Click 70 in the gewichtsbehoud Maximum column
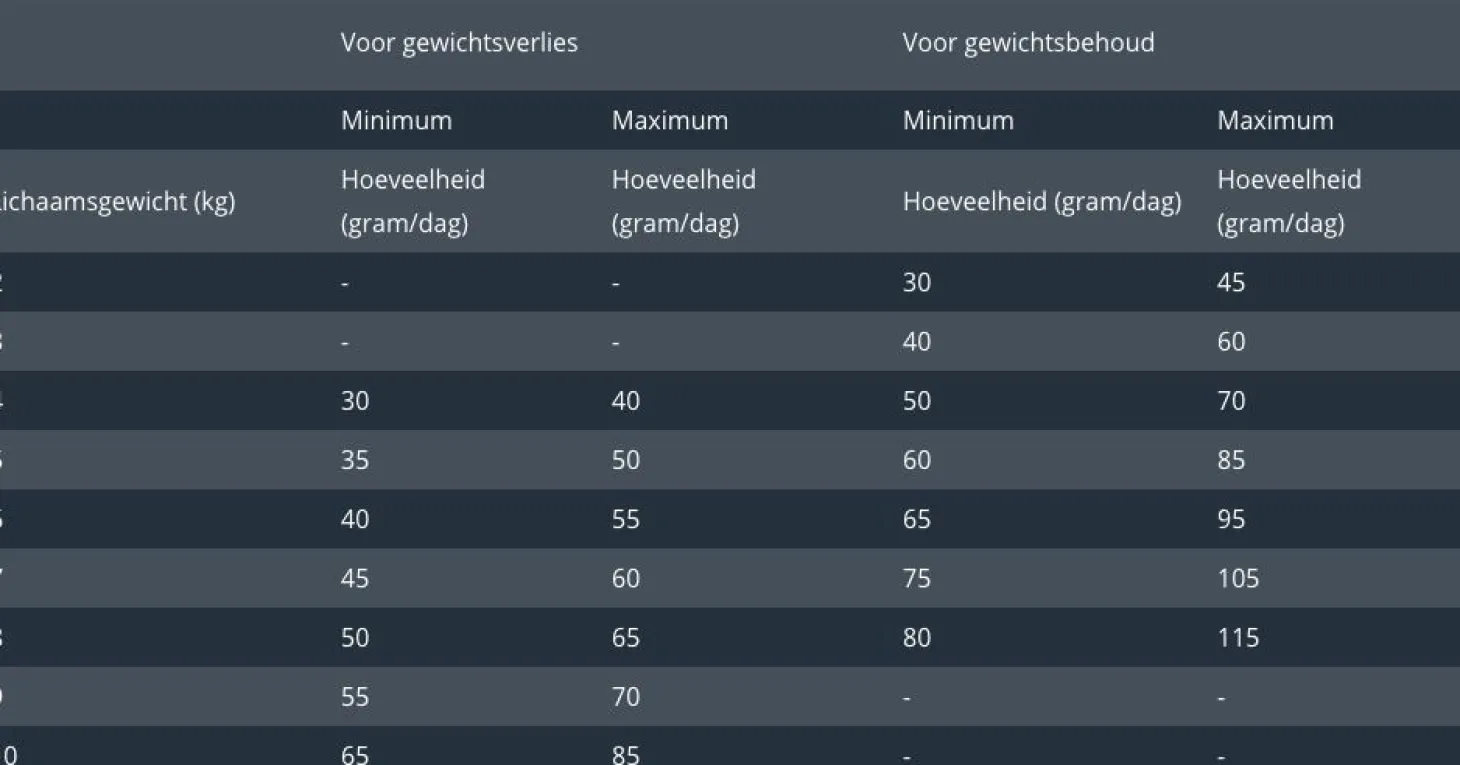 [x=1231, y=402]
